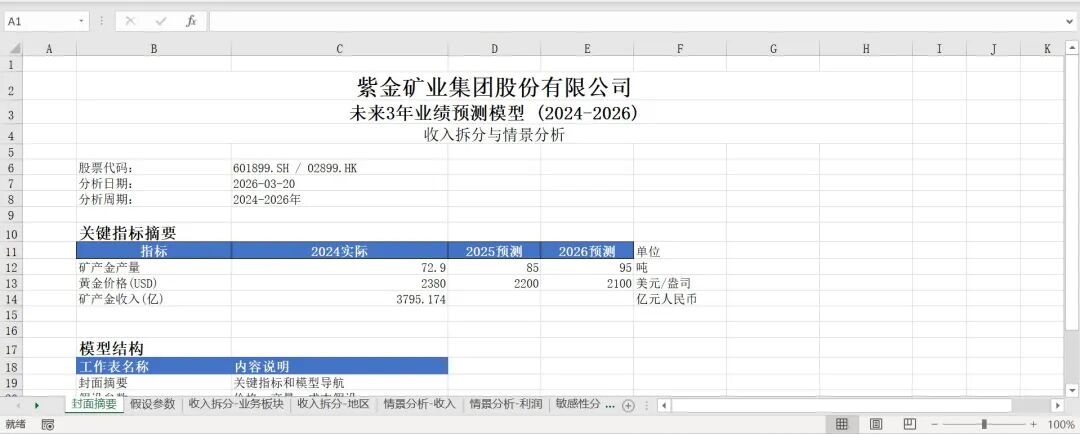The image size is (1080, 434).
Task: Select column F header
Action: [x=680, y=49]
